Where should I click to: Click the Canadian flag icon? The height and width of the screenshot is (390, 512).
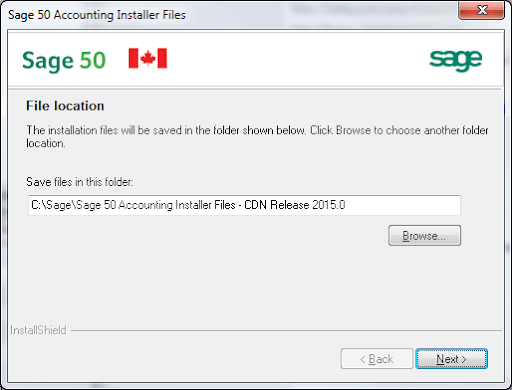point(148,58)
